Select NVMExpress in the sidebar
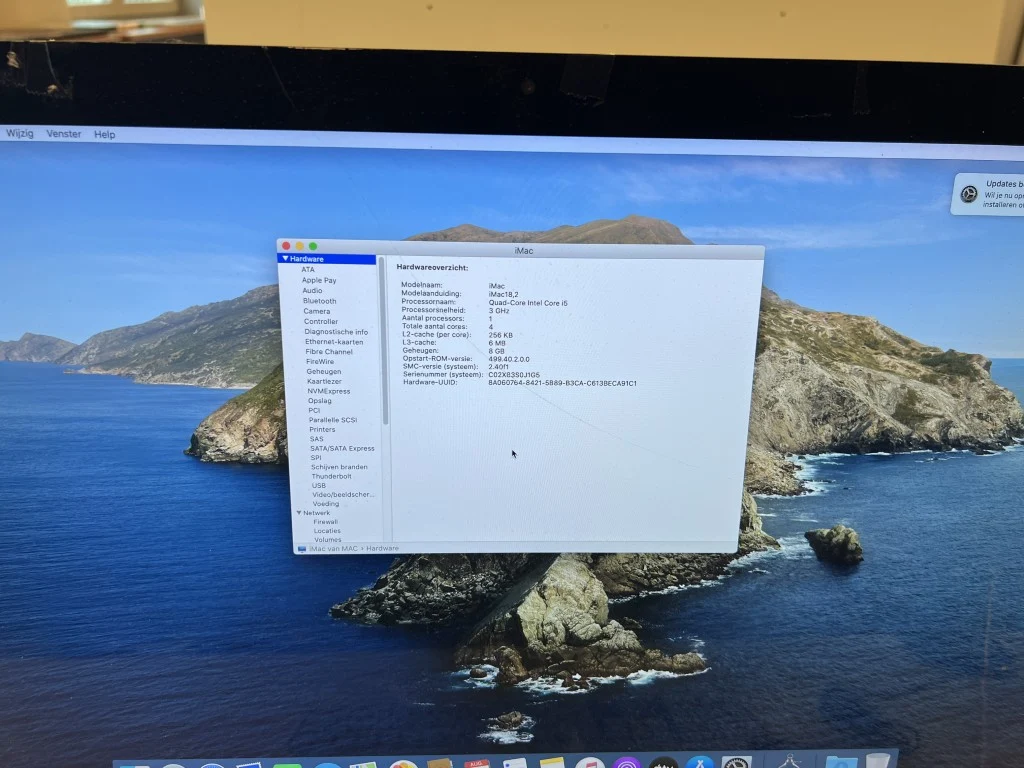Screen dimensions: 1024x768 click(328, 391)
